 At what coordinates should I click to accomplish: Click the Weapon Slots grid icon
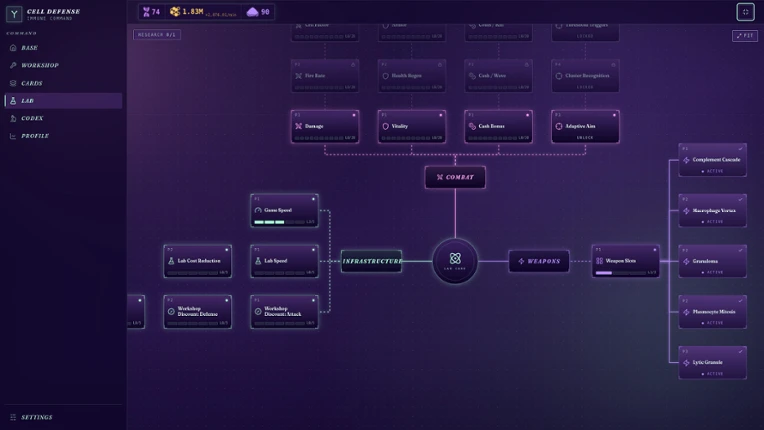600,261
